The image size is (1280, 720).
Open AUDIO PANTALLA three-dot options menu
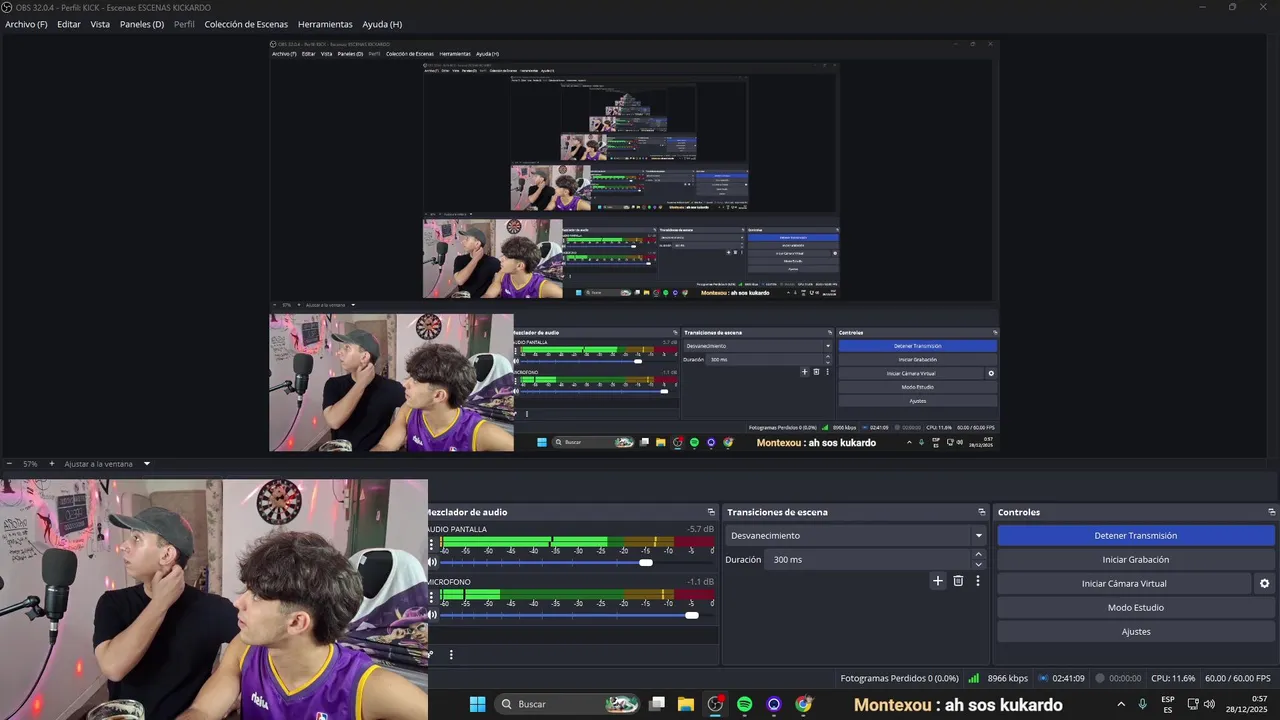point(432,545)
